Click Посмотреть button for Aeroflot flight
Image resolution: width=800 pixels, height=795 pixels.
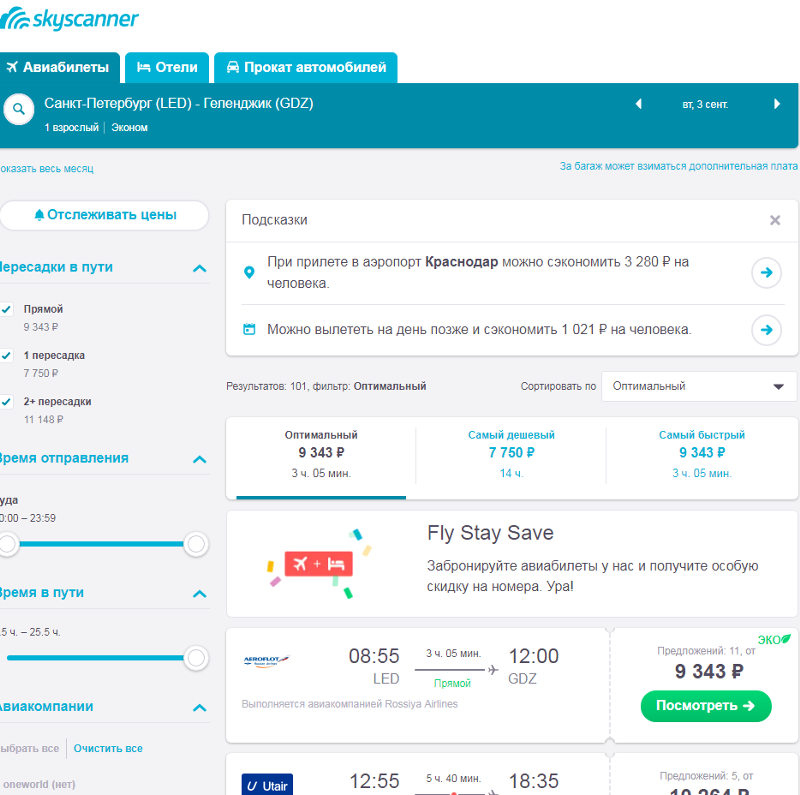[706, 706]
